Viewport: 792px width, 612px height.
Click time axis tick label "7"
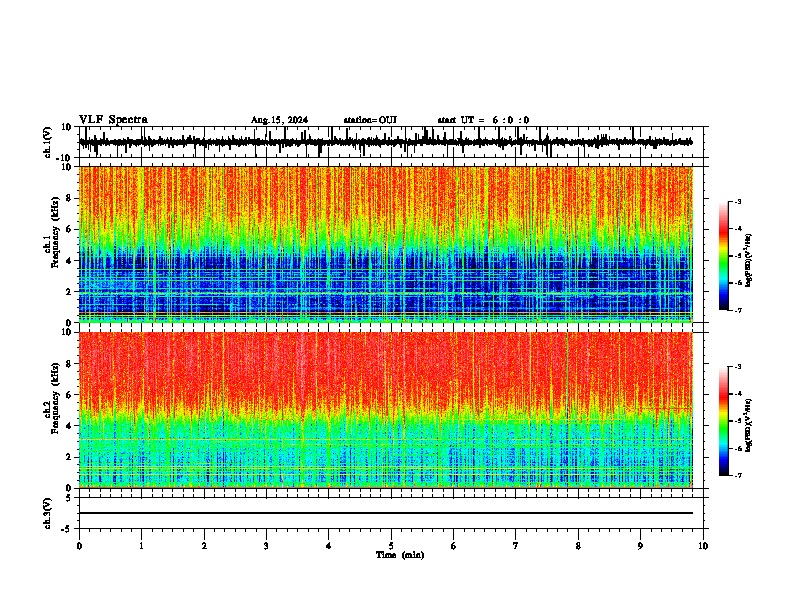[516, 546]
